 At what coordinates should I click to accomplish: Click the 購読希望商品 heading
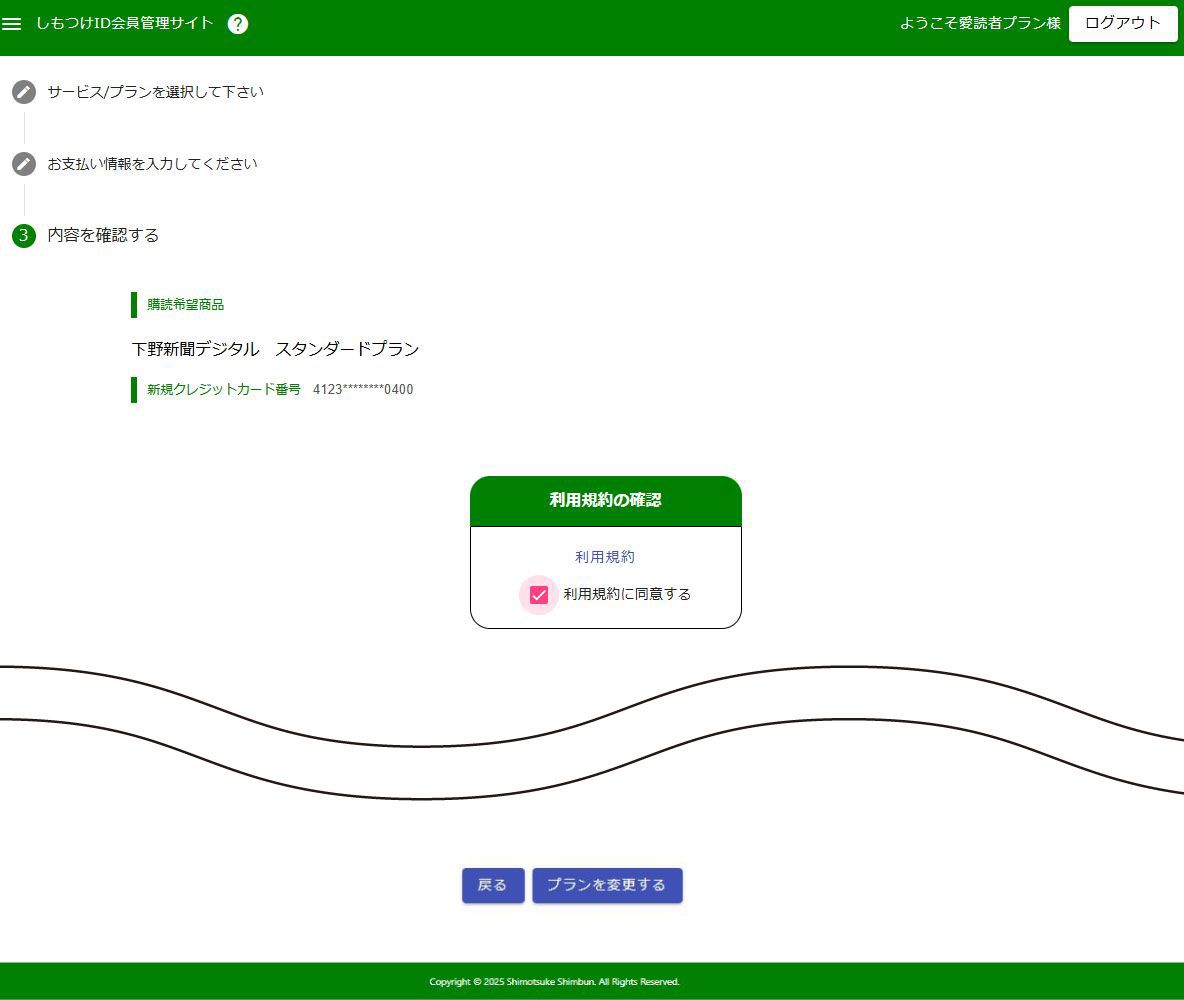pyautogui.click(x=186, y=304)
